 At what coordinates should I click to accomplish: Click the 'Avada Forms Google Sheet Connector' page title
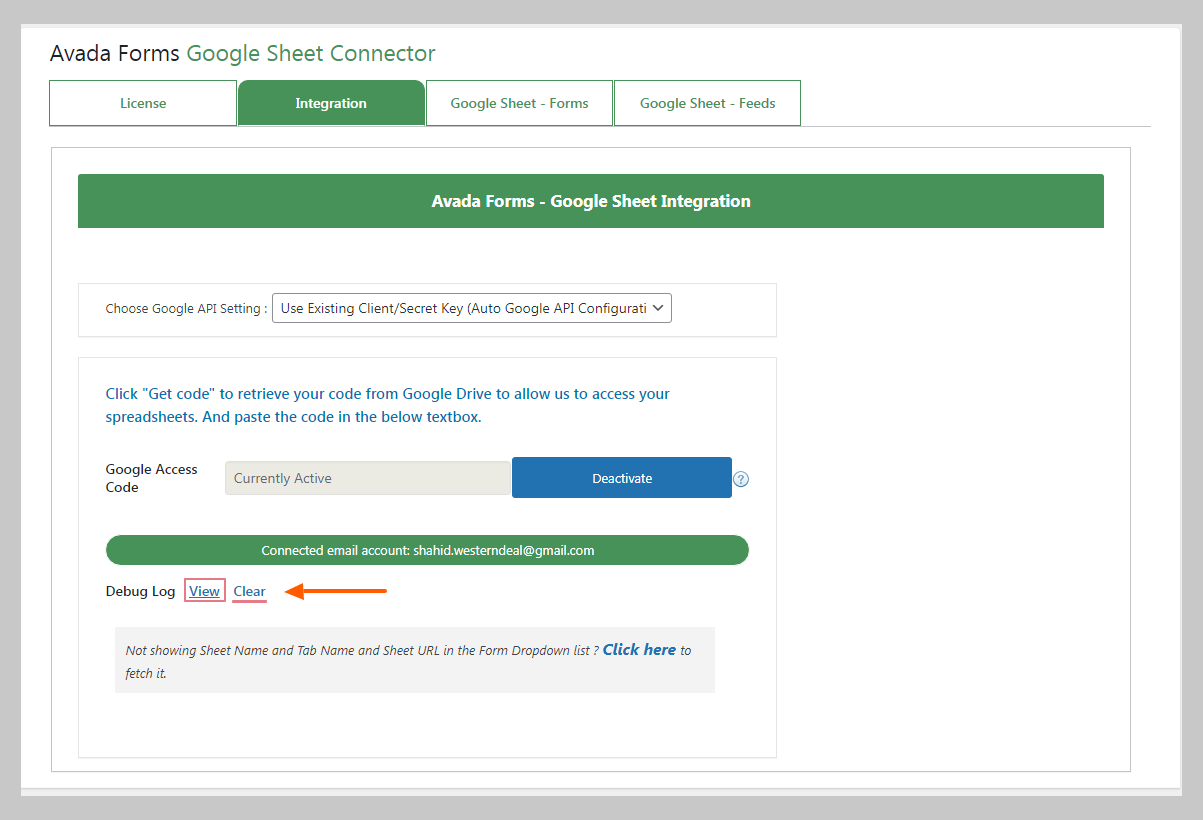(243, 53)
